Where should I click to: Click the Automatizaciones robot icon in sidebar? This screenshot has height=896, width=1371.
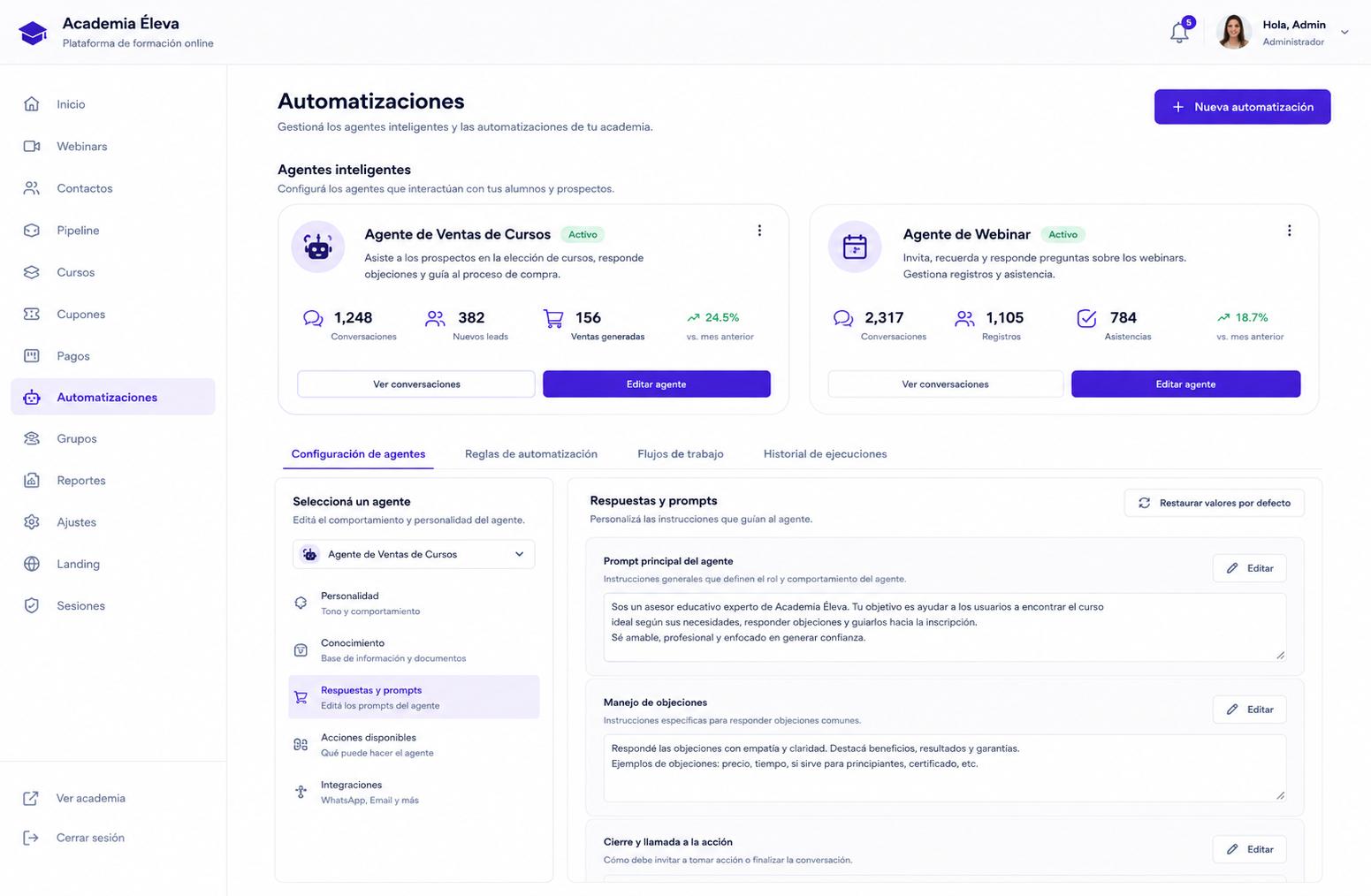32,398
